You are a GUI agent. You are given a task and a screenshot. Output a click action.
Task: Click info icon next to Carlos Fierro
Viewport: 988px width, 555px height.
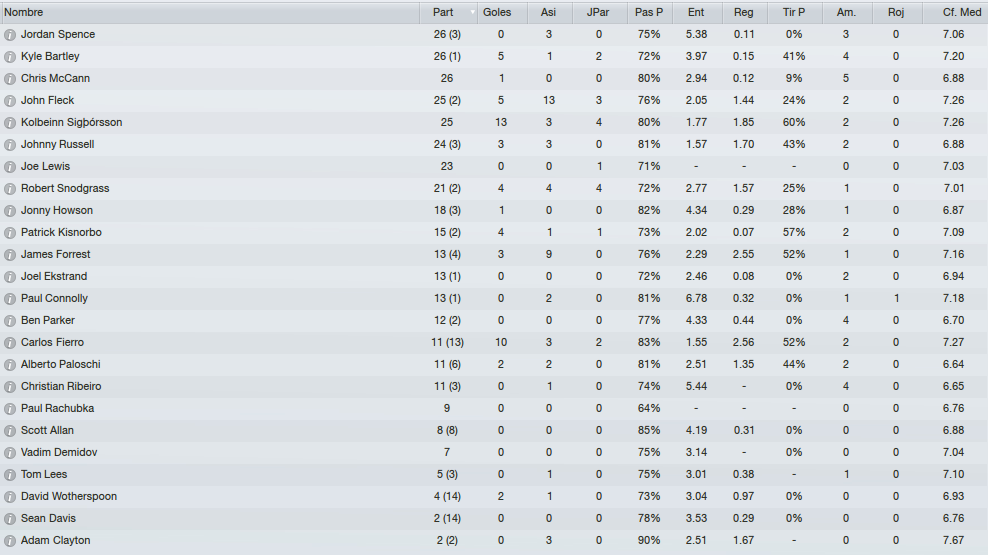[9, 343]
